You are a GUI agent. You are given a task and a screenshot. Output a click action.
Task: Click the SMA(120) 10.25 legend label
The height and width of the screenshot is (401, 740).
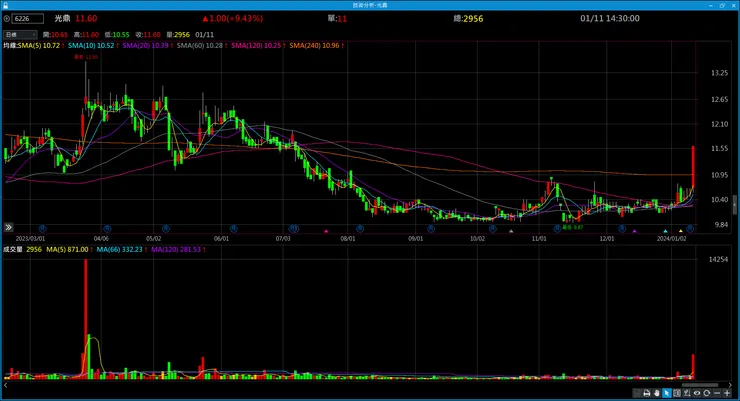pos(256,46)
